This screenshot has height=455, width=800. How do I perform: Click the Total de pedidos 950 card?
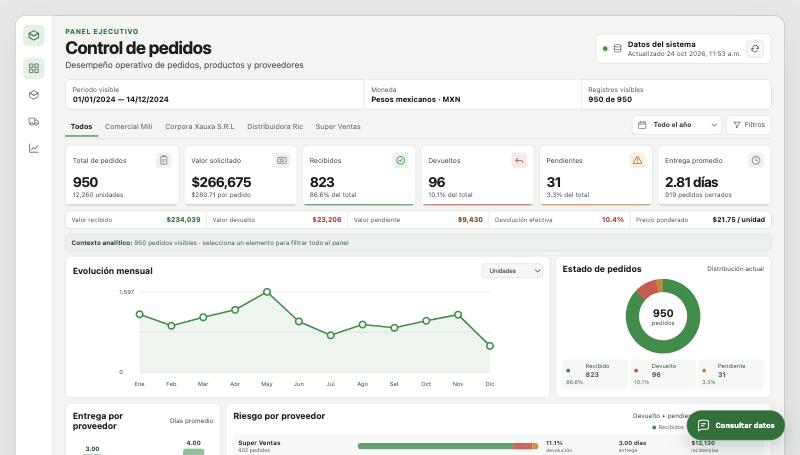(122, 175)
